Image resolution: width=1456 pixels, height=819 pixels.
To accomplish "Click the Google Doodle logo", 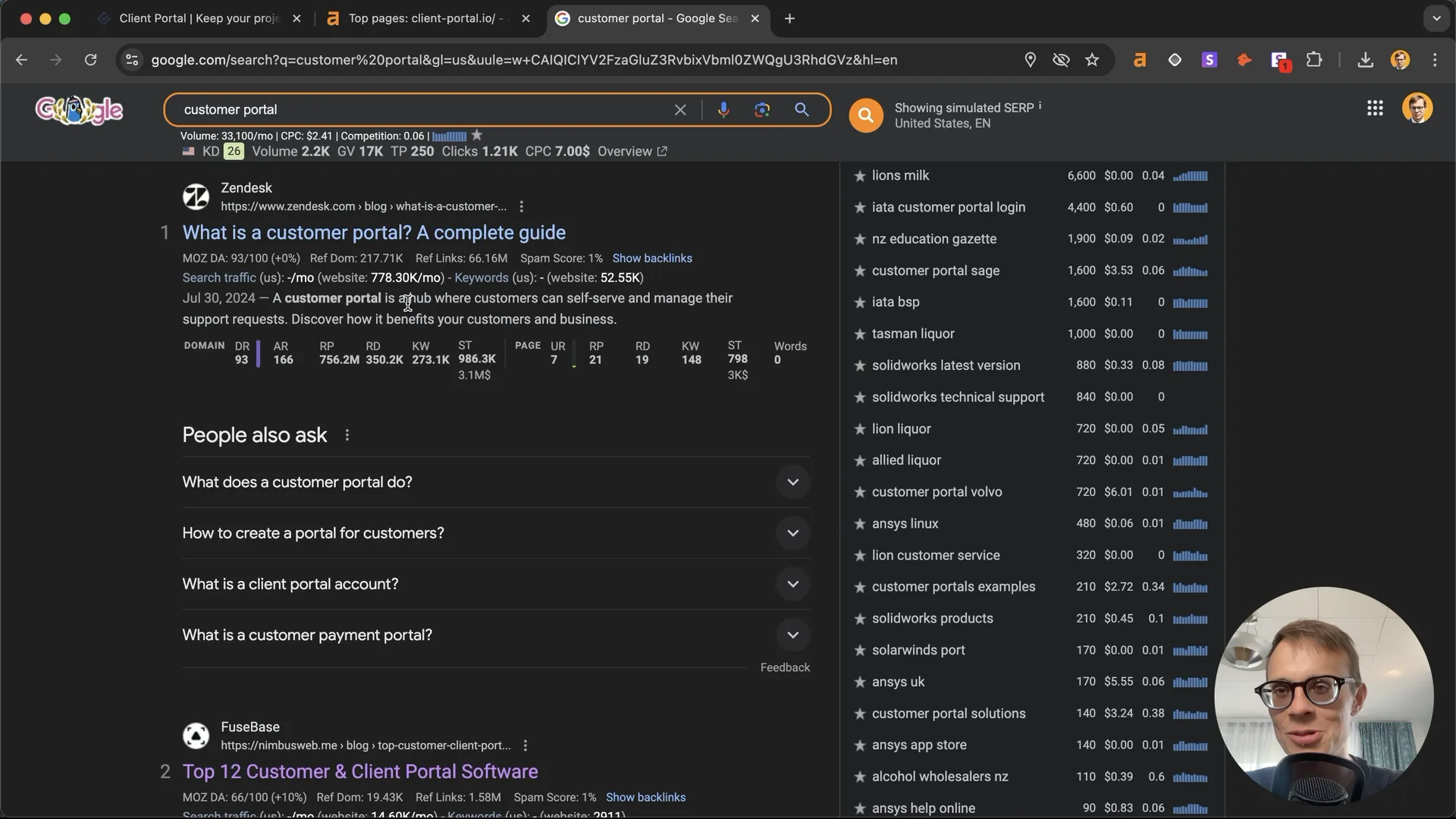I will coord(79,111).
